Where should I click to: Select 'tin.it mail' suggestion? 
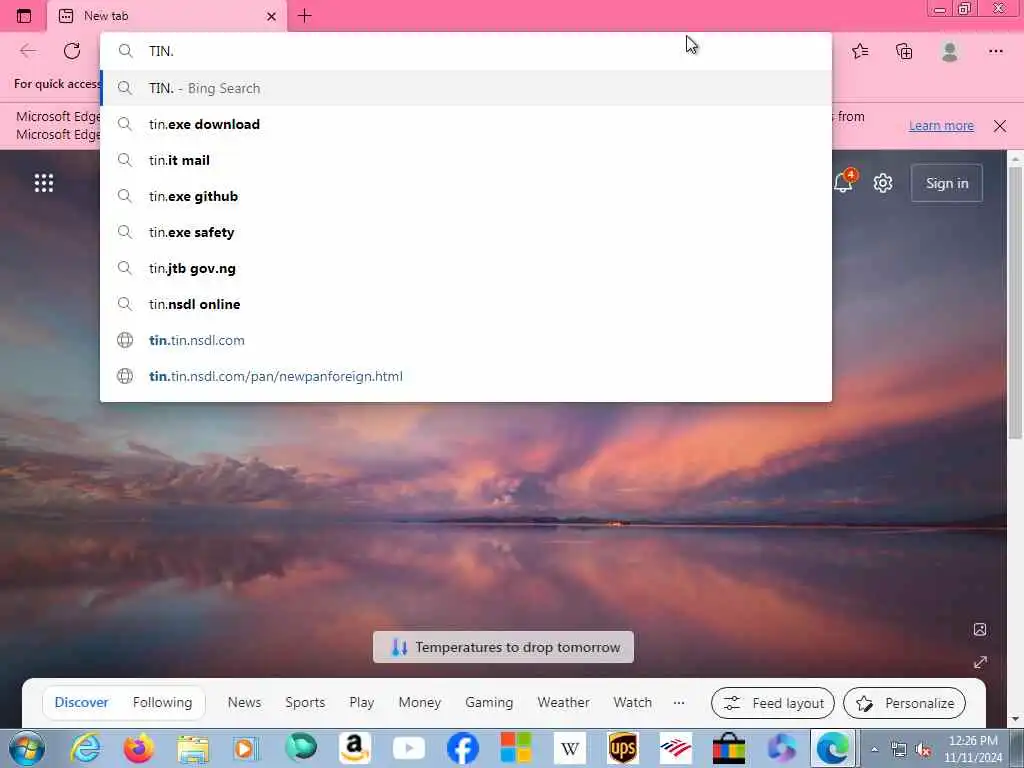click(466, 160)
